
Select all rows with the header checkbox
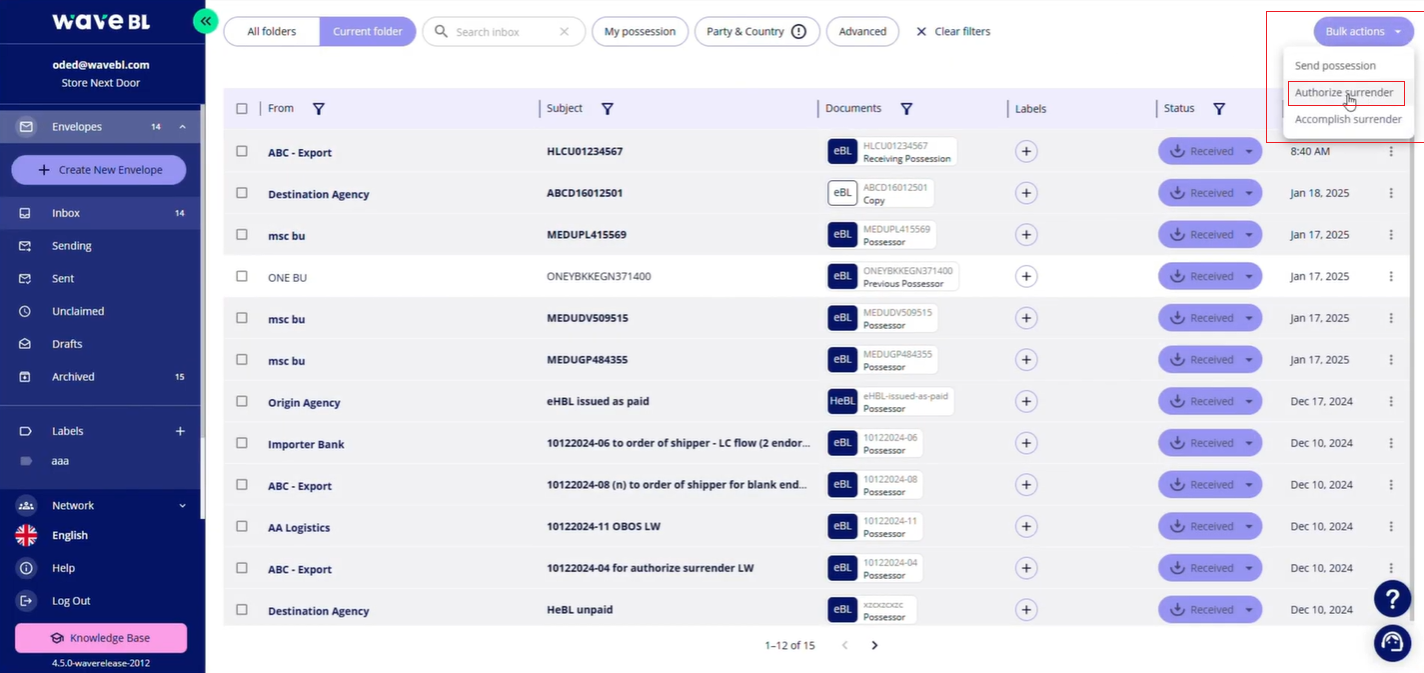[241, 108]
